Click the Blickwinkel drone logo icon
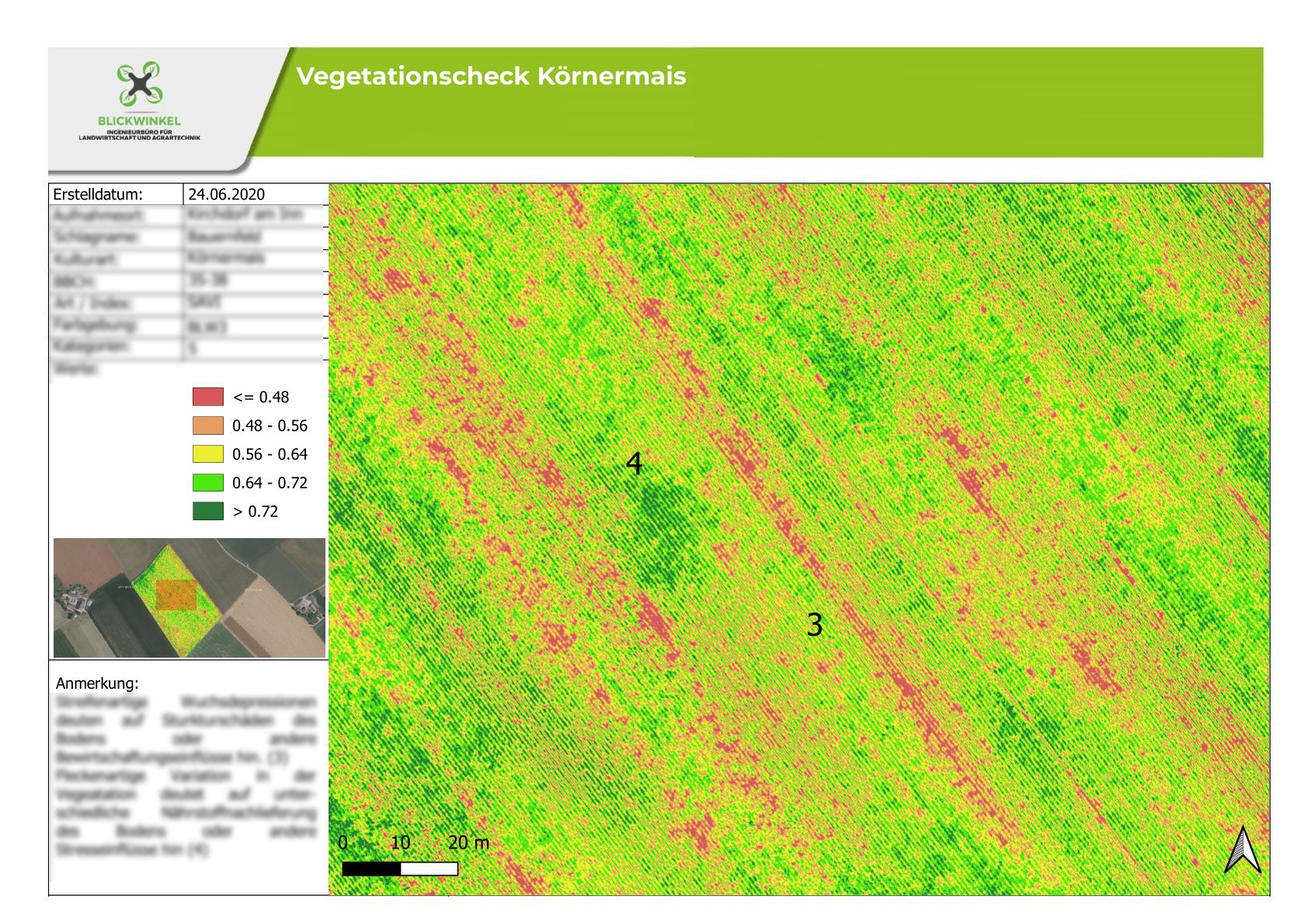This screenshot has width=1308, height=924. (140, 85)
